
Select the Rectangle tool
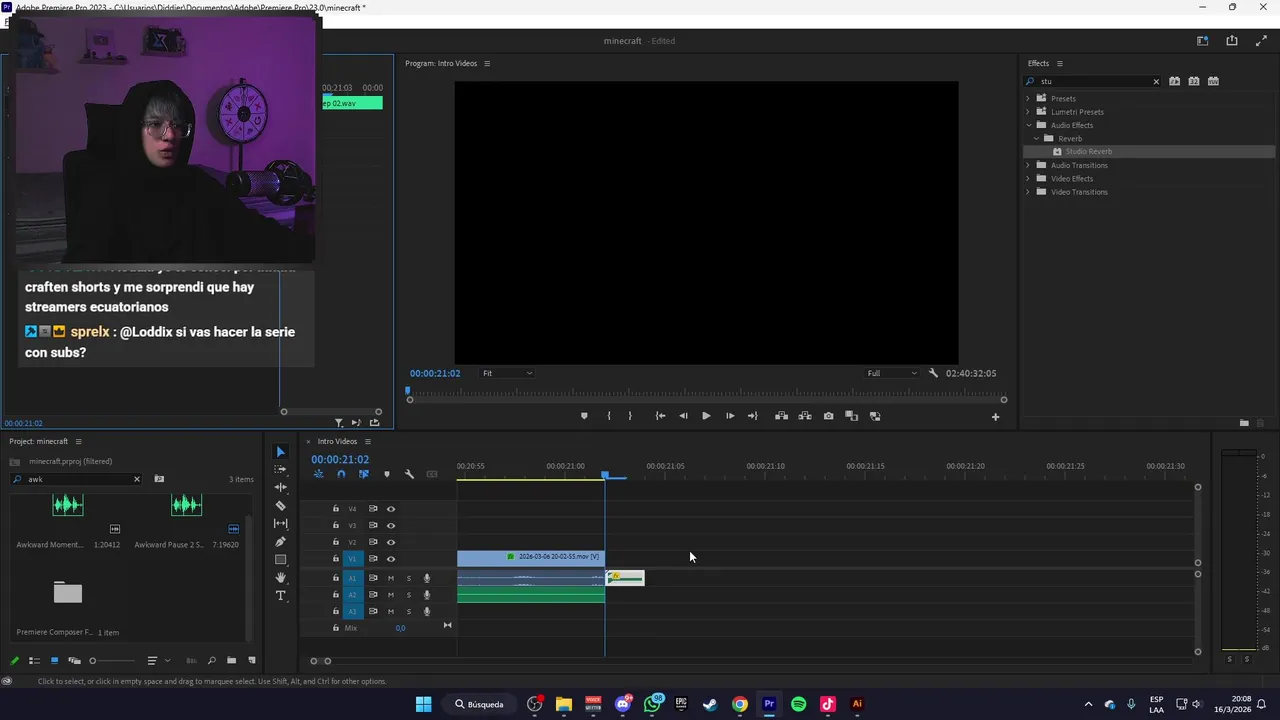pos(280,560)
